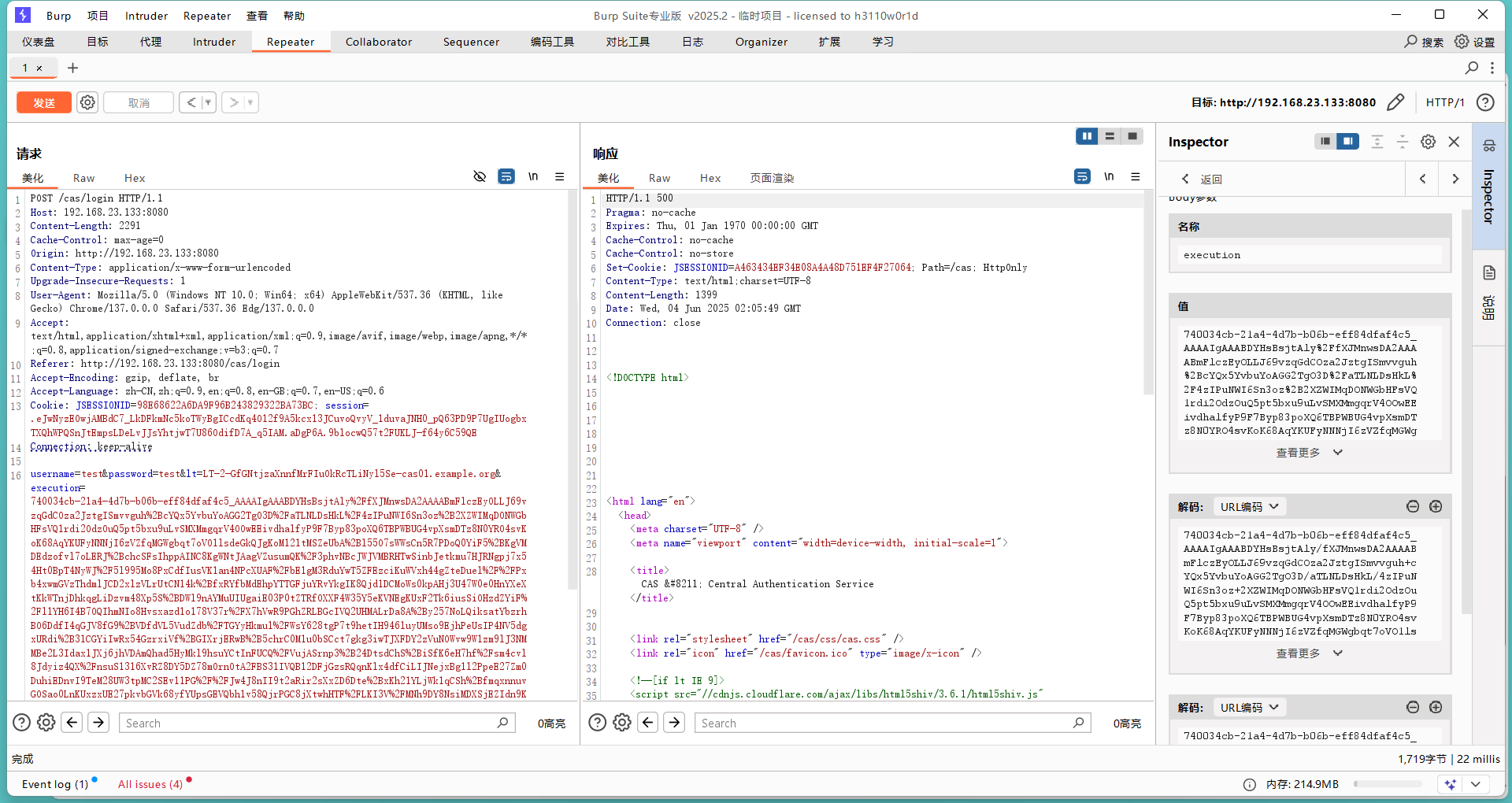The width and height of the screenshot is (1512, 803).
Task: Expand 查看更多 under first decoded value
Action: [x=1309, y=653]
